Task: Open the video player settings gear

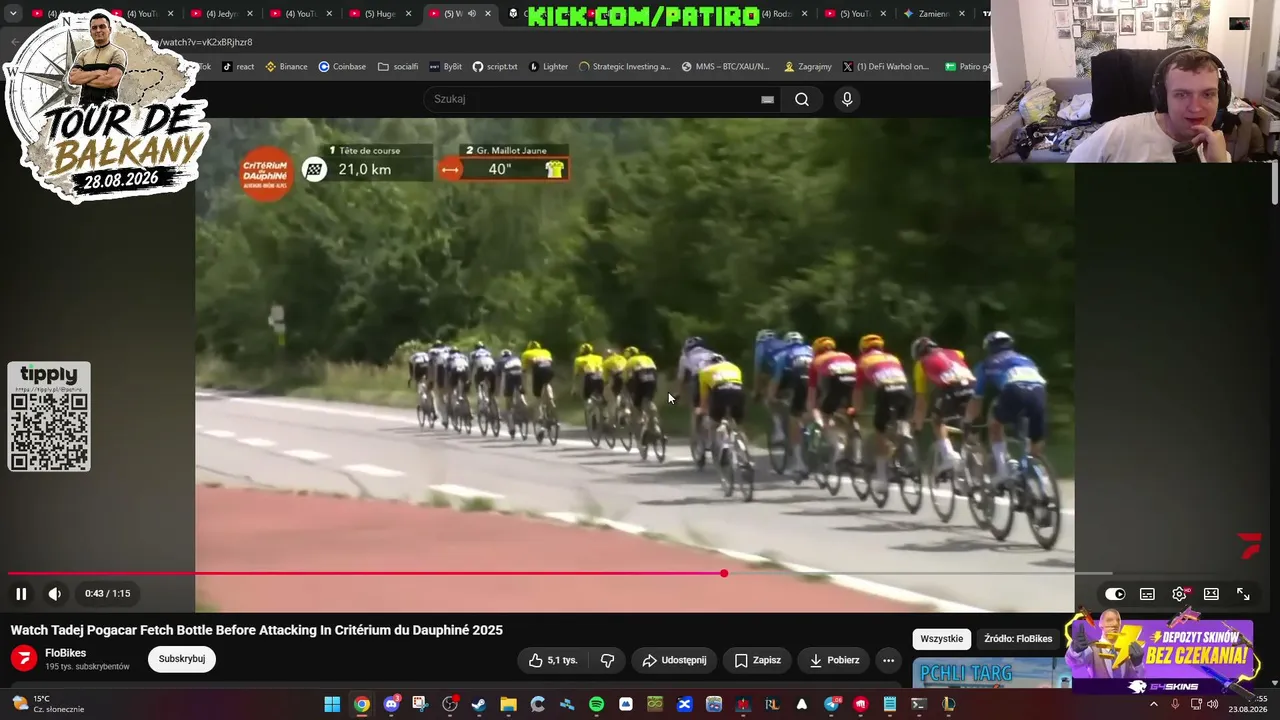Action: [1179, 594]
